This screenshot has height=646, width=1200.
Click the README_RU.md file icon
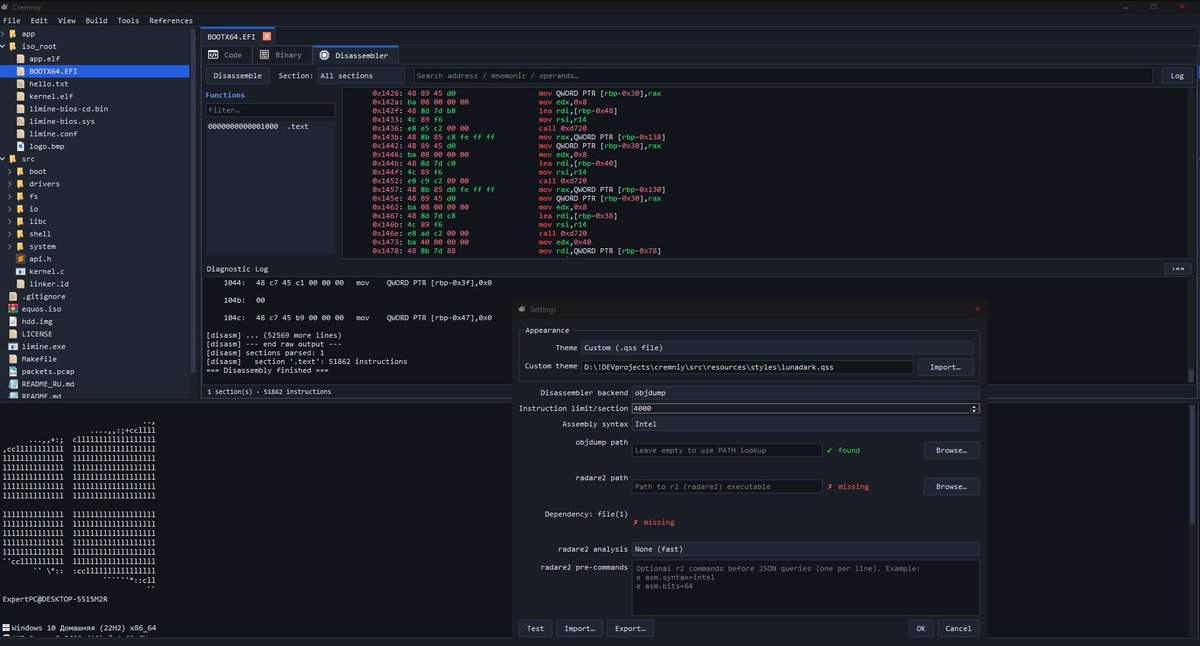pos(12,384)
